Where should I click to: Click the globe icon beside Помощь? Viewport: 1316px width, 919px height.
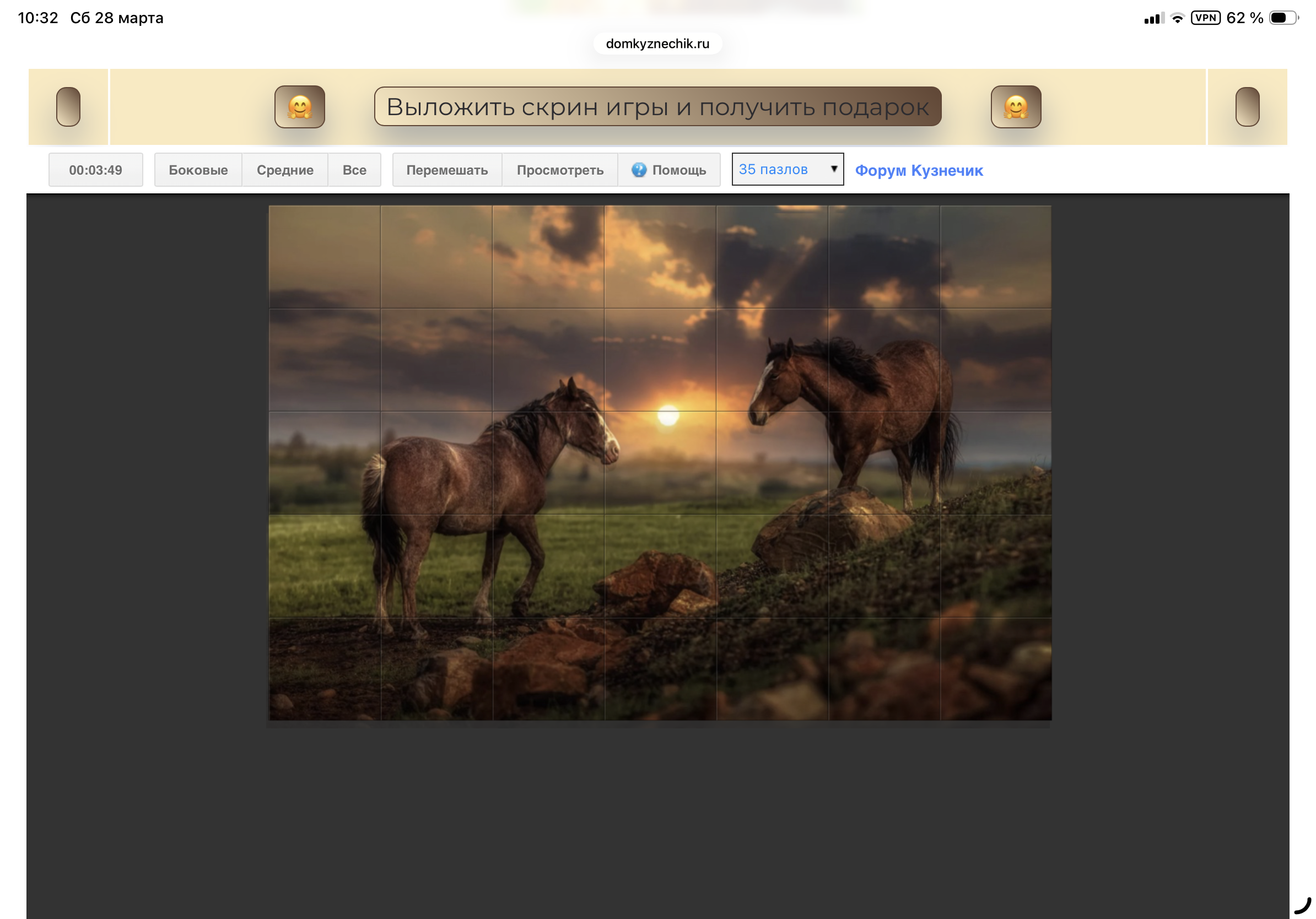(639, 170)
